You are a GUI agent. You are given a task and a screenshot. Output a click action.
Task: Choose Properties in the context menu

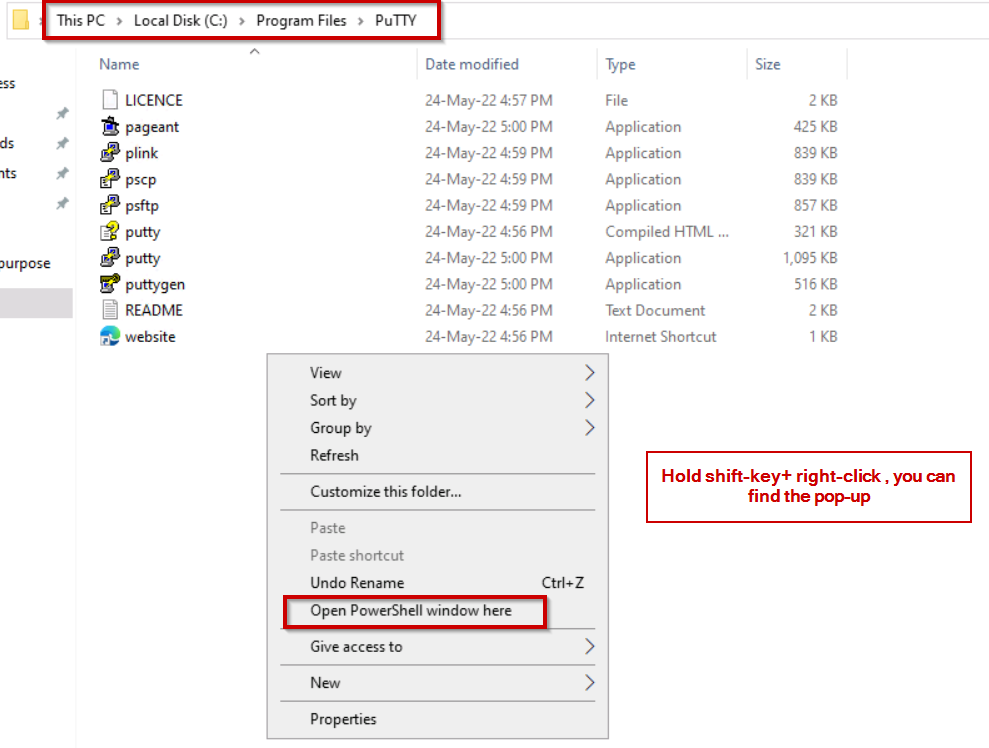coord(437,719)
